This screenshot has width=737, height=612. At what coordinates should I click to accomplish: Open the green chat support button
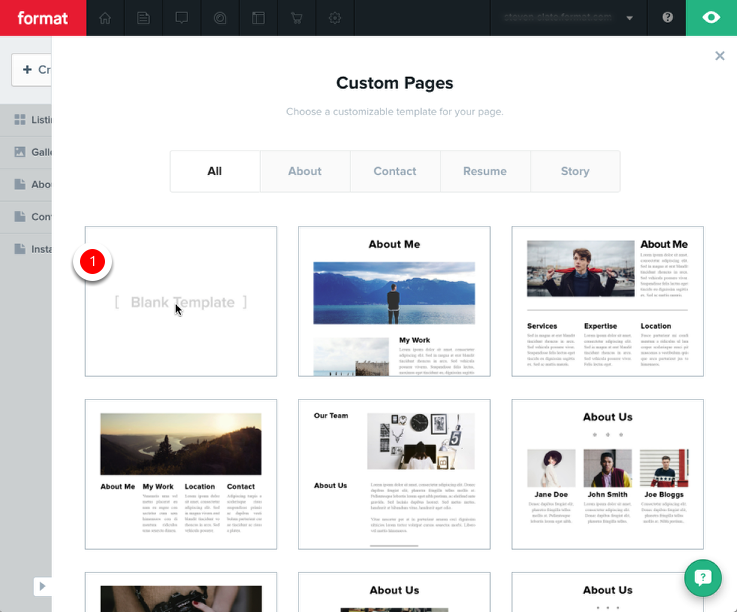click(703, 578)
